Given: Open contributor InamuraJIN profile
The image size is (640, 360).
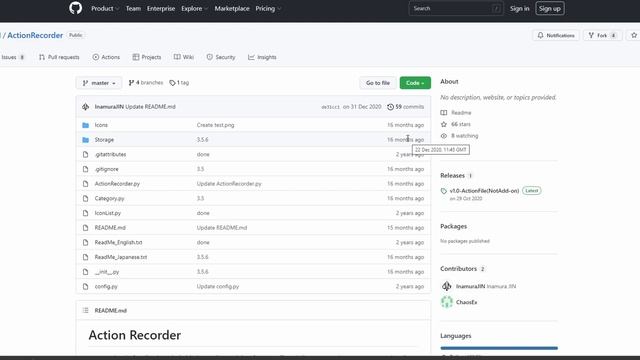Looking at the screenshot, I should [470, 287].
